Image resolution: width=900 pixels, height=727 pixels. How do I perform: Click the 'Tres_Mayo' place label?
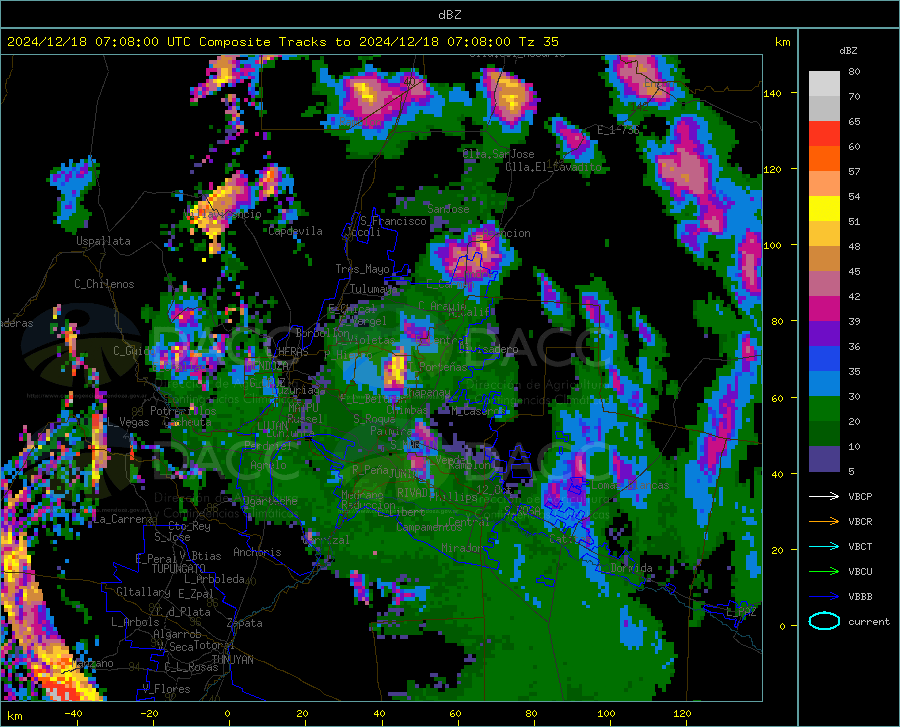[362, 269]
